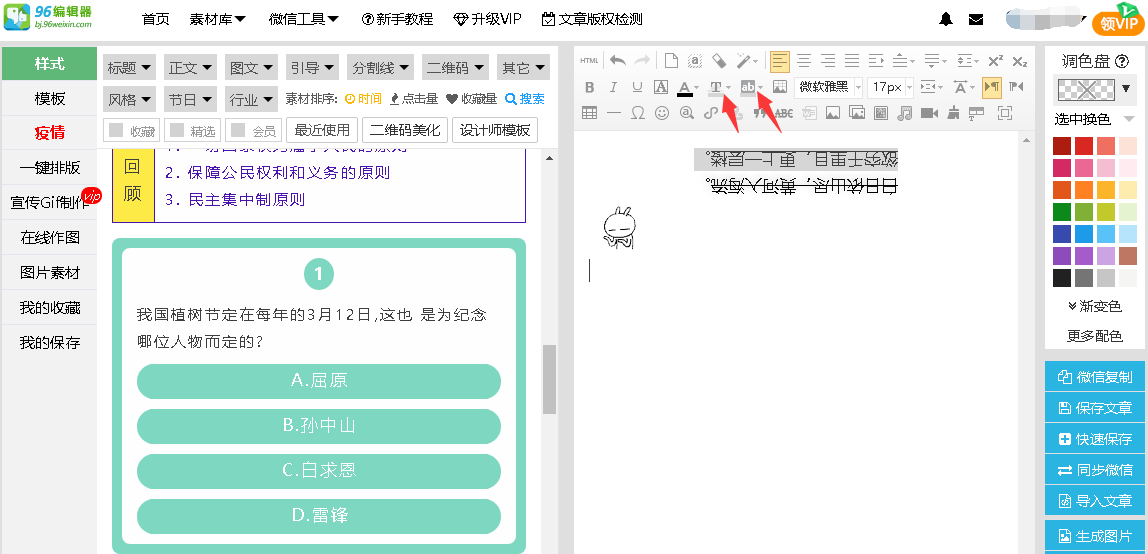Screen dimensions: 1148x554
Task: Insert a video into the article
Action: [x=929, y=113]
